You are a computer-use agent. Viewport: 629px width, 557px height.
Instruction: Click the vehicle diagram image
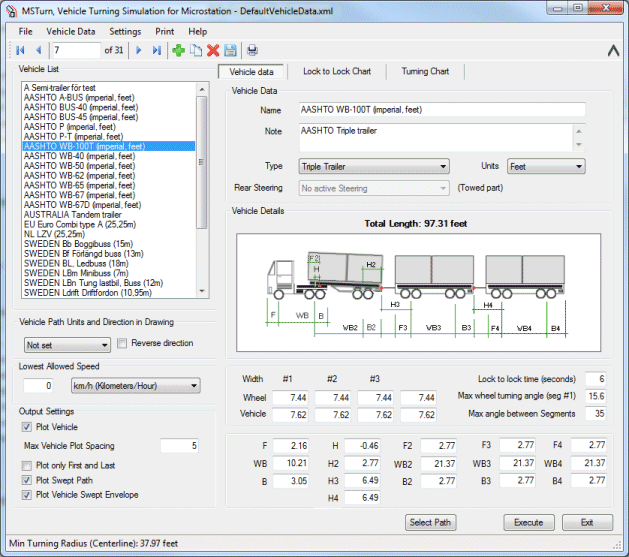point(418,293)
